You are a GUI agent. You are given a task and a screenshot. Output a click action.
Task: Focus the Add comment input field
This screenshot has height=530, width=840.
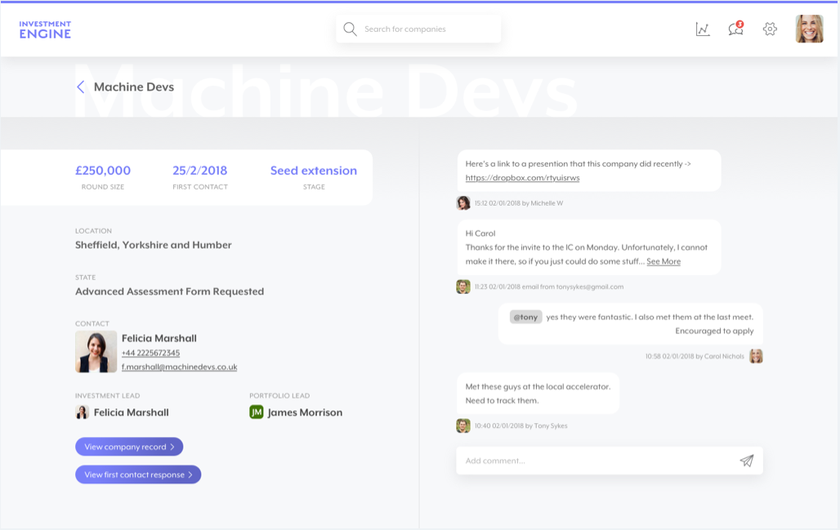[x=595, y=461]
